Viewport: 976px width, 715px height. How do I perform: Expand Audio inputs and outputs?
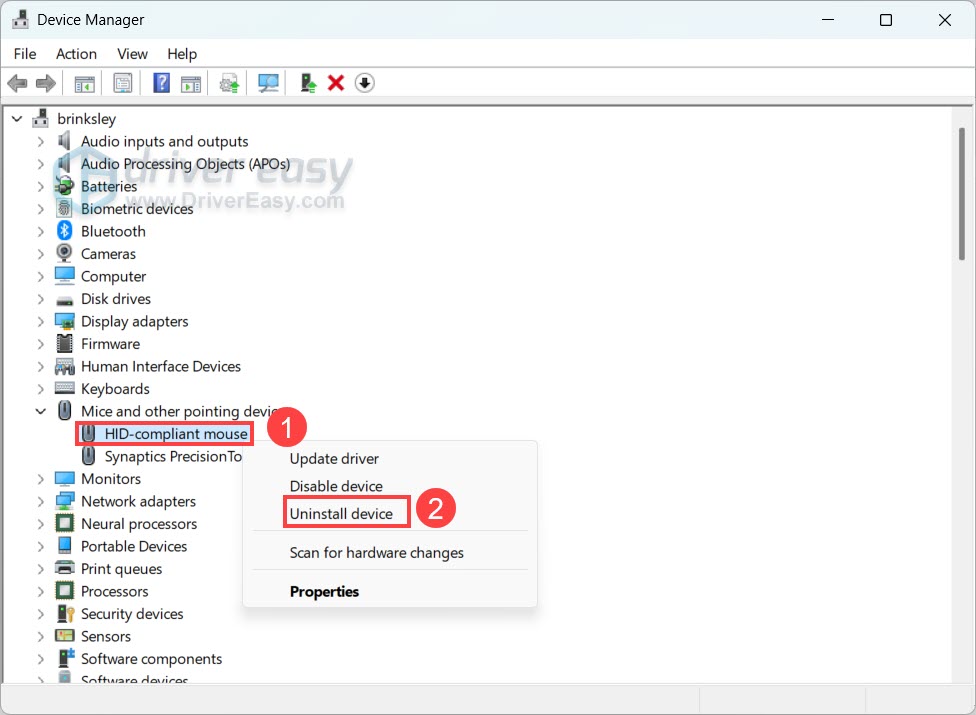40,141
